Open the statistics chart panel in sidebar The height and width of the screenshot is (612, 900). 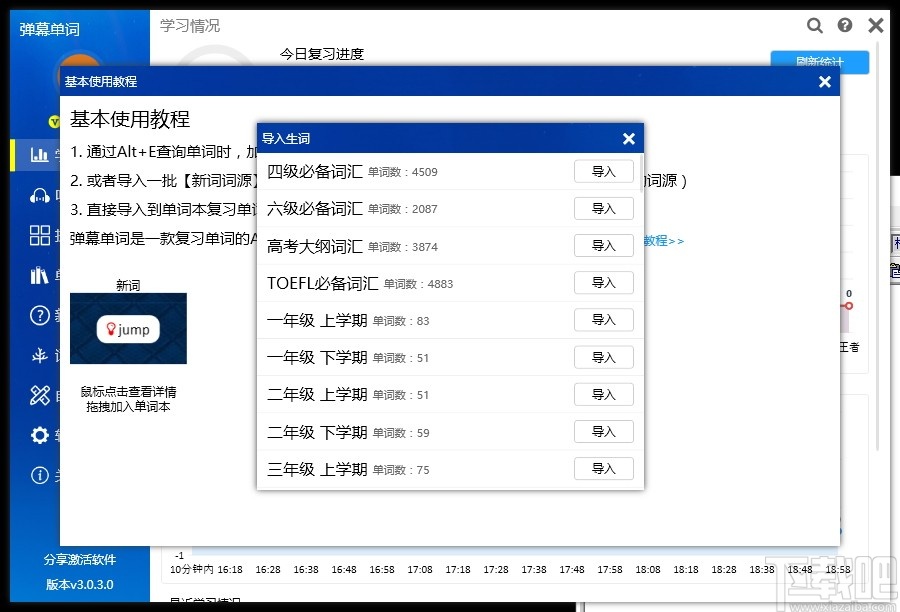point(40,155)
